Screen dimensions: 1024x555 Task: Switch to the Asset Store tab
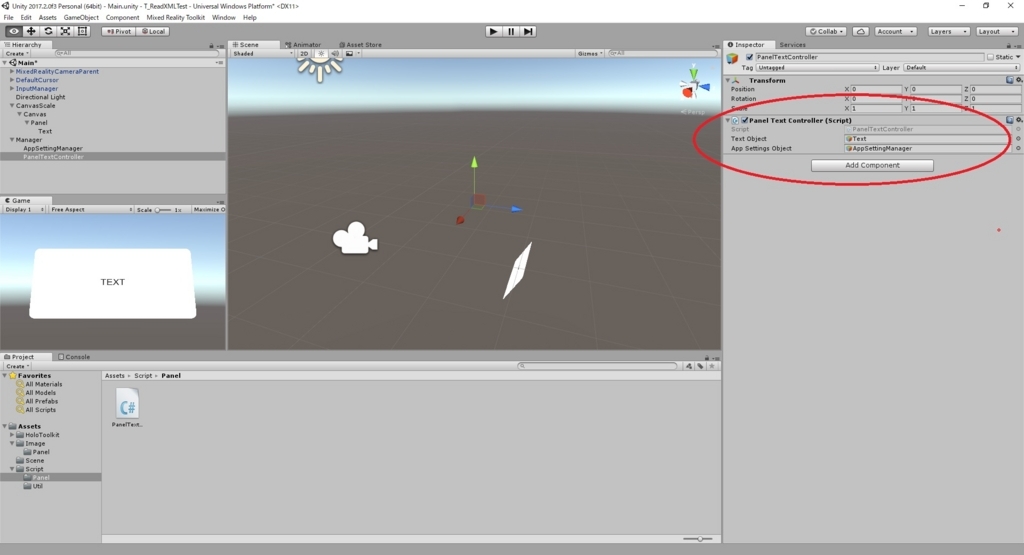click(360, 44)
